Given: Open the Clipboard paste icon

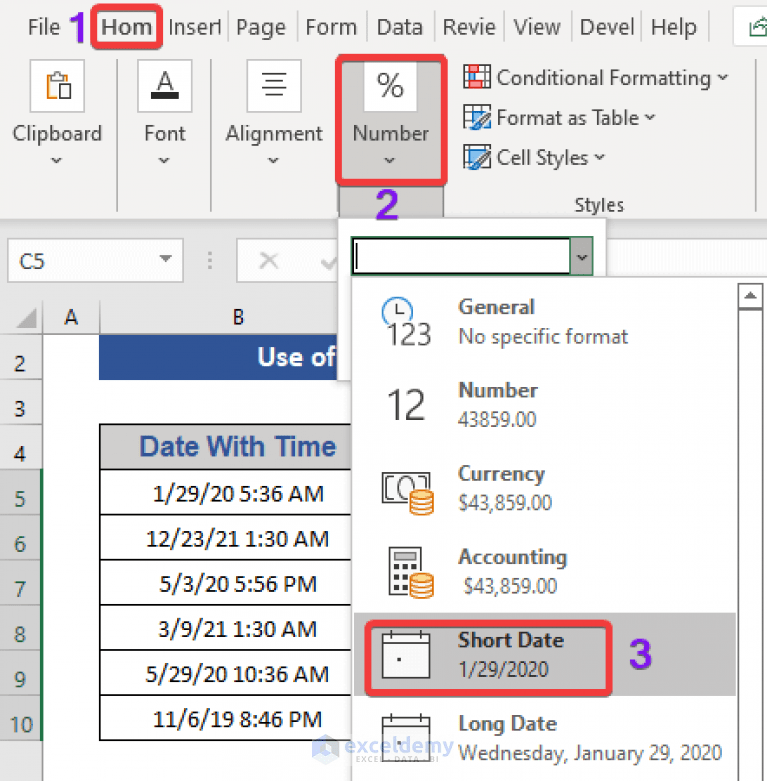Looking at the screenshot, I should click(57, 86).
